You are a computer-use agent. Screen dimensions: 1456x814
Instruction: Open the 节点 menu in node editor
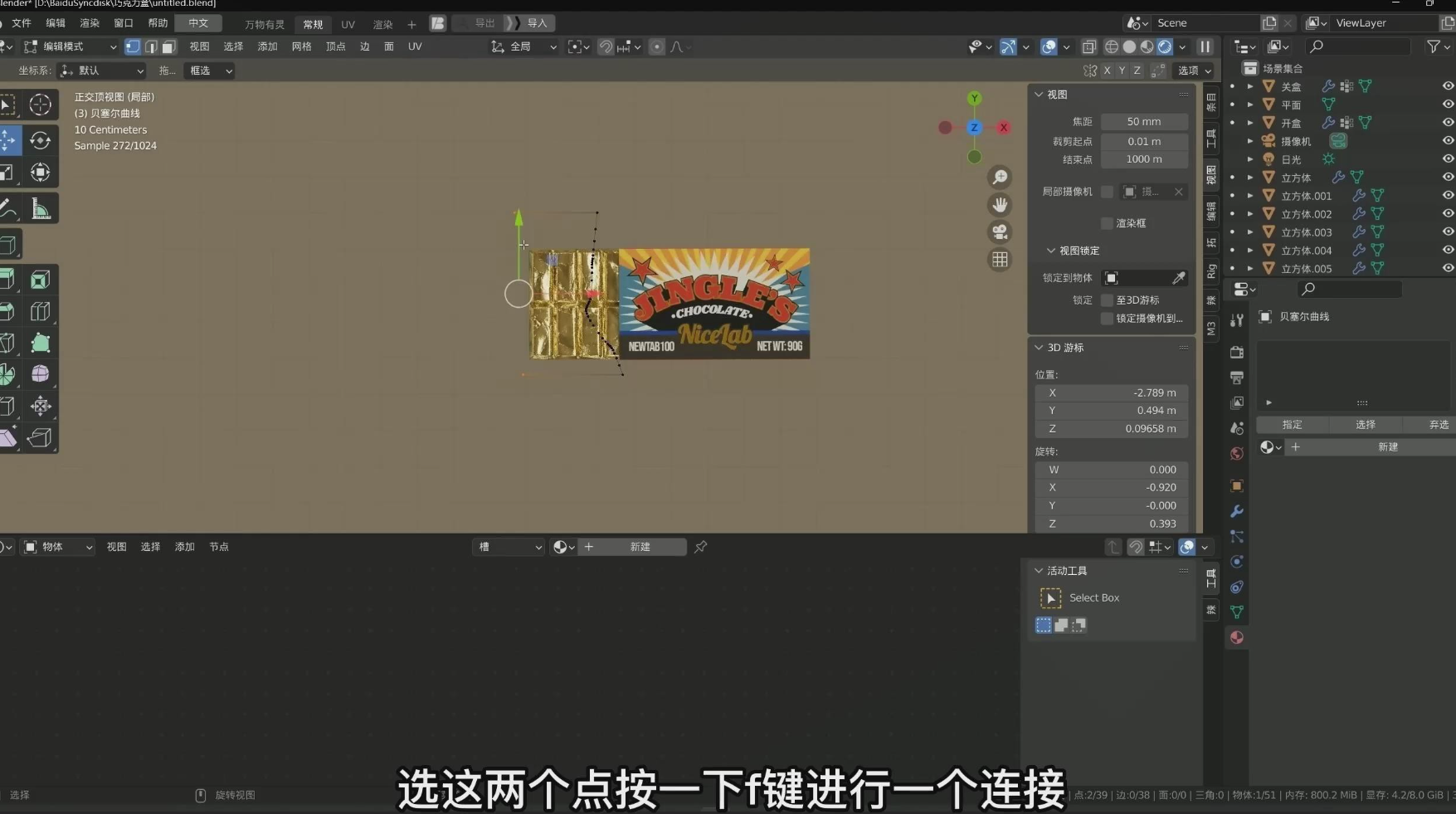[219, 547]
